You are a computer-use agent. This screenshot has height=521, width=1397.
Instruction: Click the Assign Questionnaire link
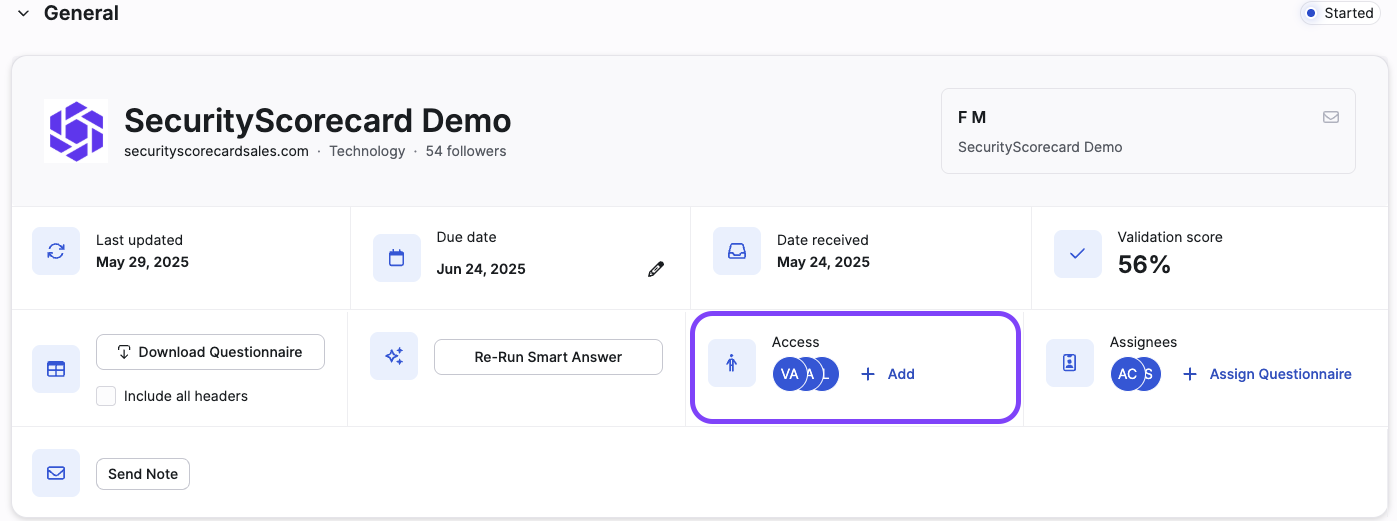[1267, 374]
